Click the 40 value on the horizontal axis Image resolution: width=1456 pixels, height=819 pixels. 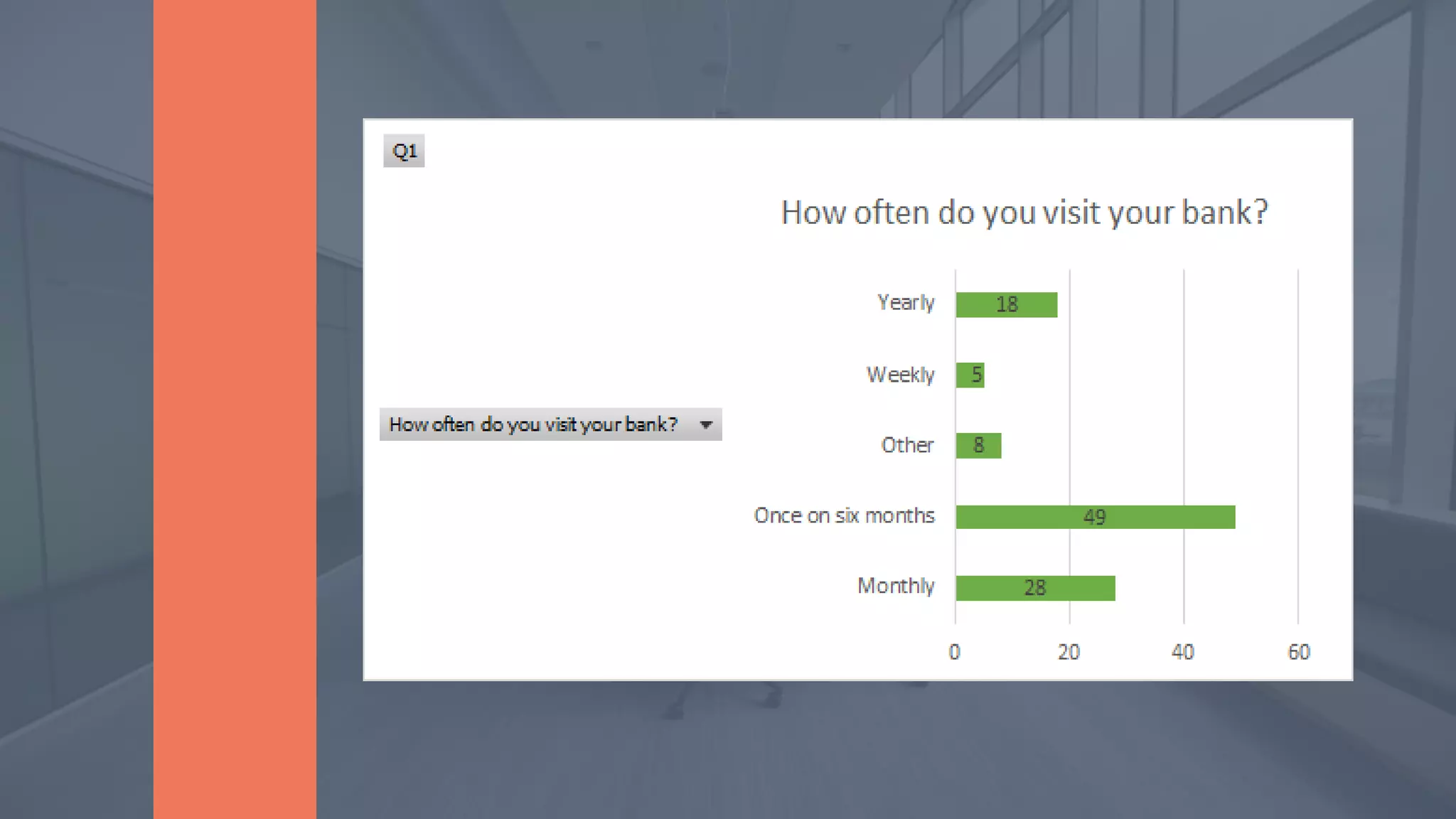1183,652
